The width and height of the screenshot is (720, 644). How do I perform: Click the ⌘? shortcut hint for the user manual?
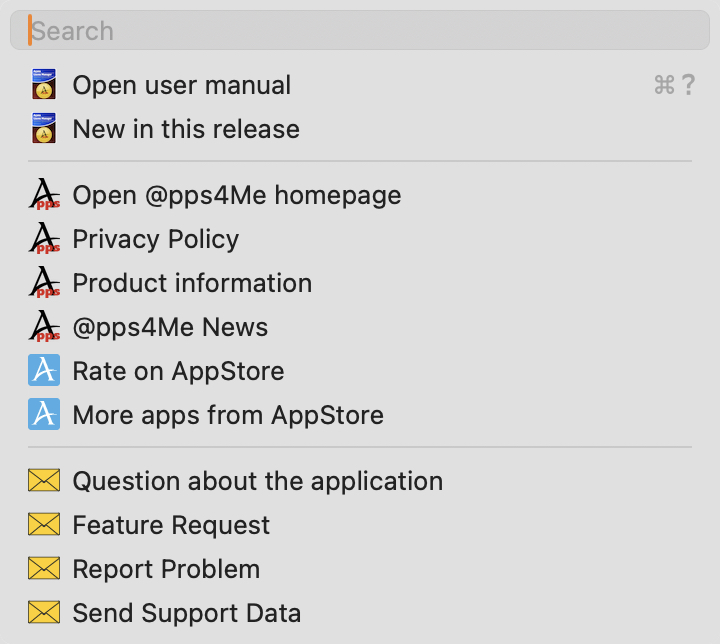(x=674, y=86)
